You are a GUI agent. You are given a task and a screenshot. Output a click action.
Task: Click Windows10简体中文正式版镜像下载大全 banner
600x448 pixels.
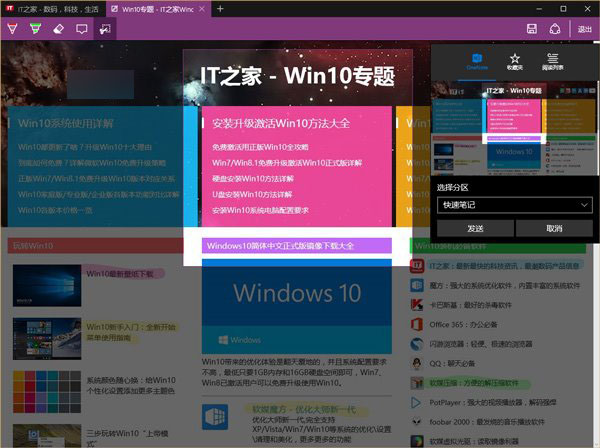tap(297, 246)
